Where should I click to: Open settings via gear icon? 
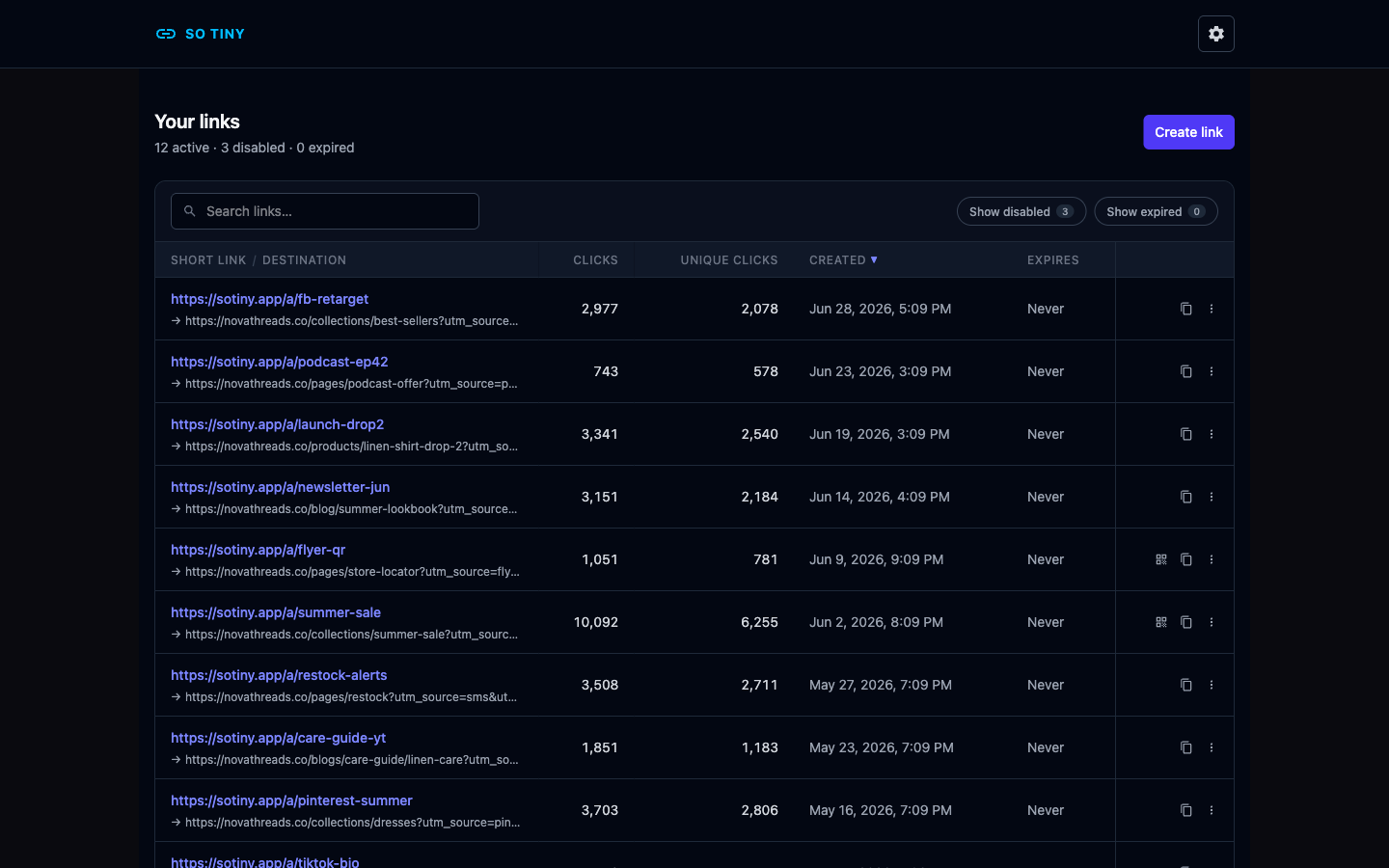pos(1216,34)
